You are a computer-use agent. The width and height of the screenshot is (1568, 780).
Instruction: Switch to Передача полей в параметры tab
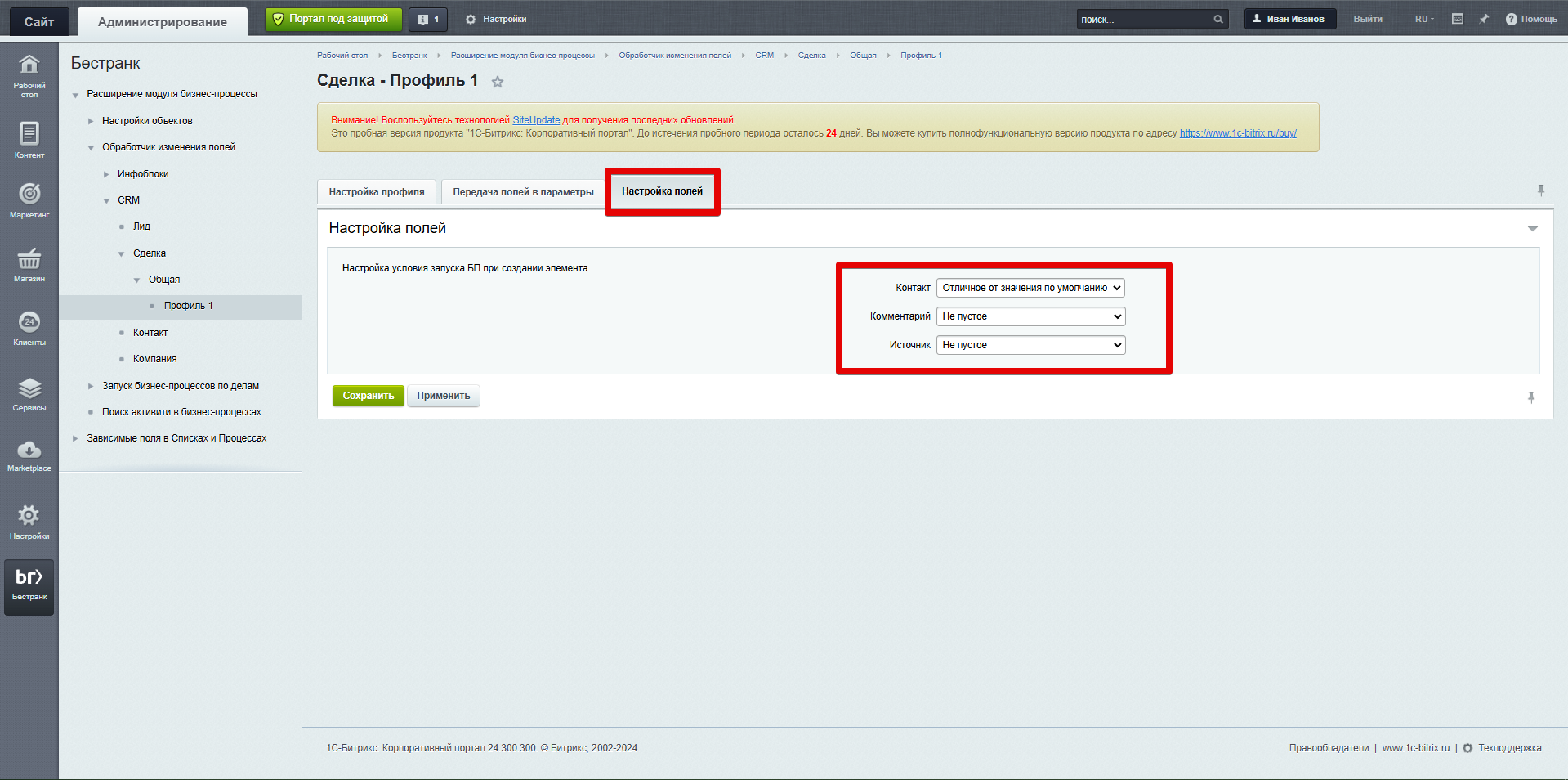click(x=523, y=192)
